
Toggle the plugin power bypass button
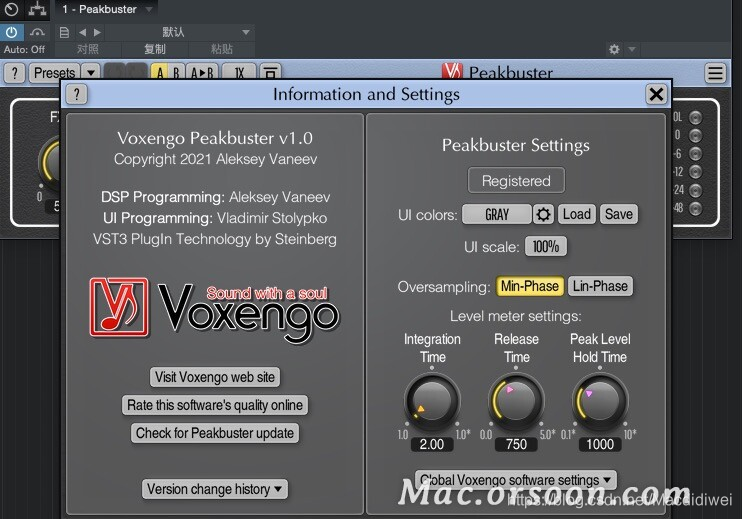(11, 32)
